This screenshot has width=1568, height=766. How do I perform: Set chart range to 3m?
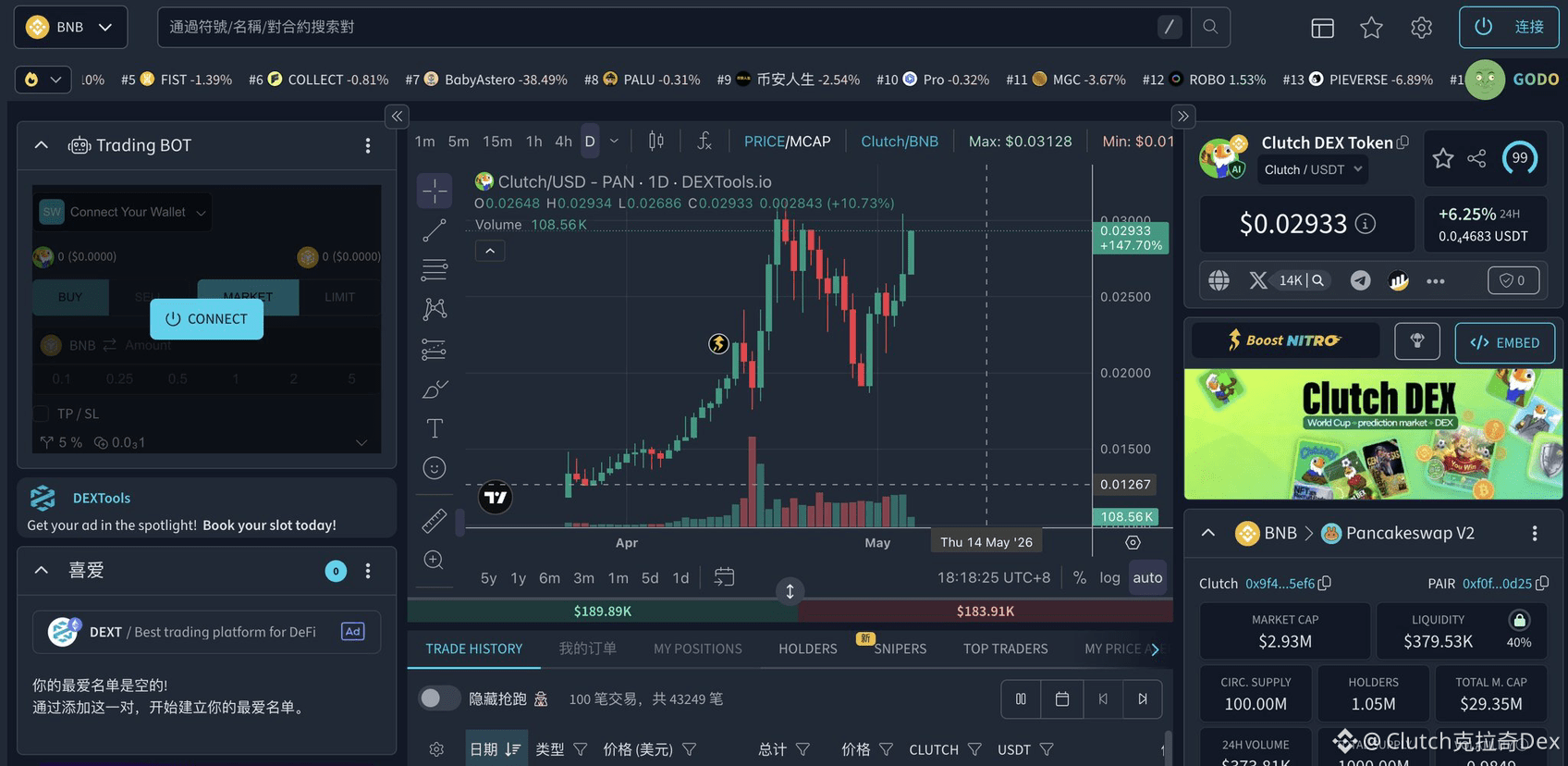584,577
